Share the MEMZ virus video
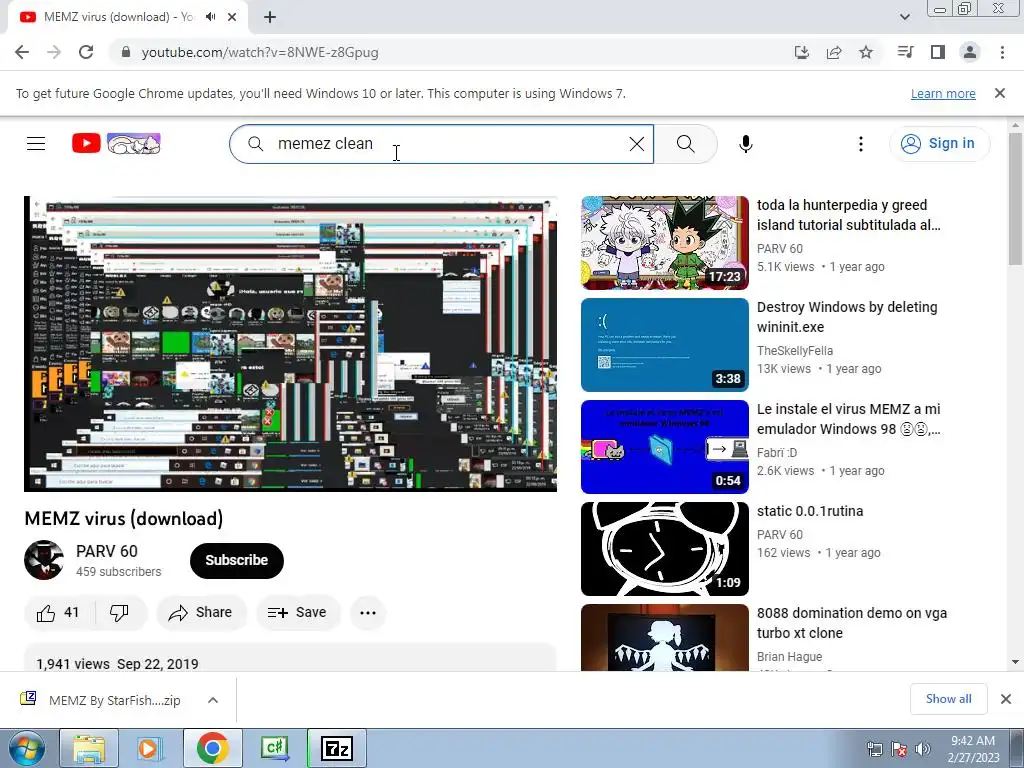The image size is (1024, 768). click(x=201, y=613)
